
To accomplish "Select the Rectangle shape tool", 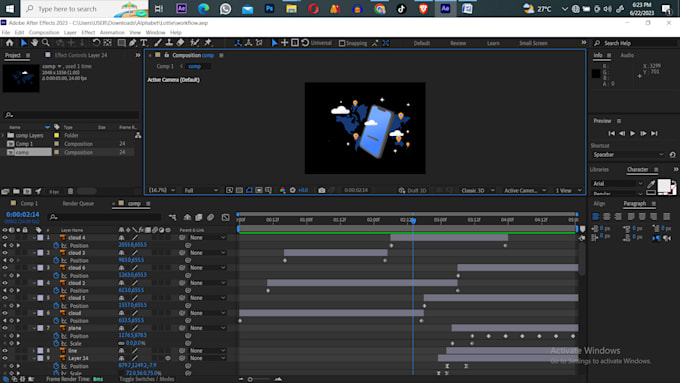I will (x=121, y=43).
